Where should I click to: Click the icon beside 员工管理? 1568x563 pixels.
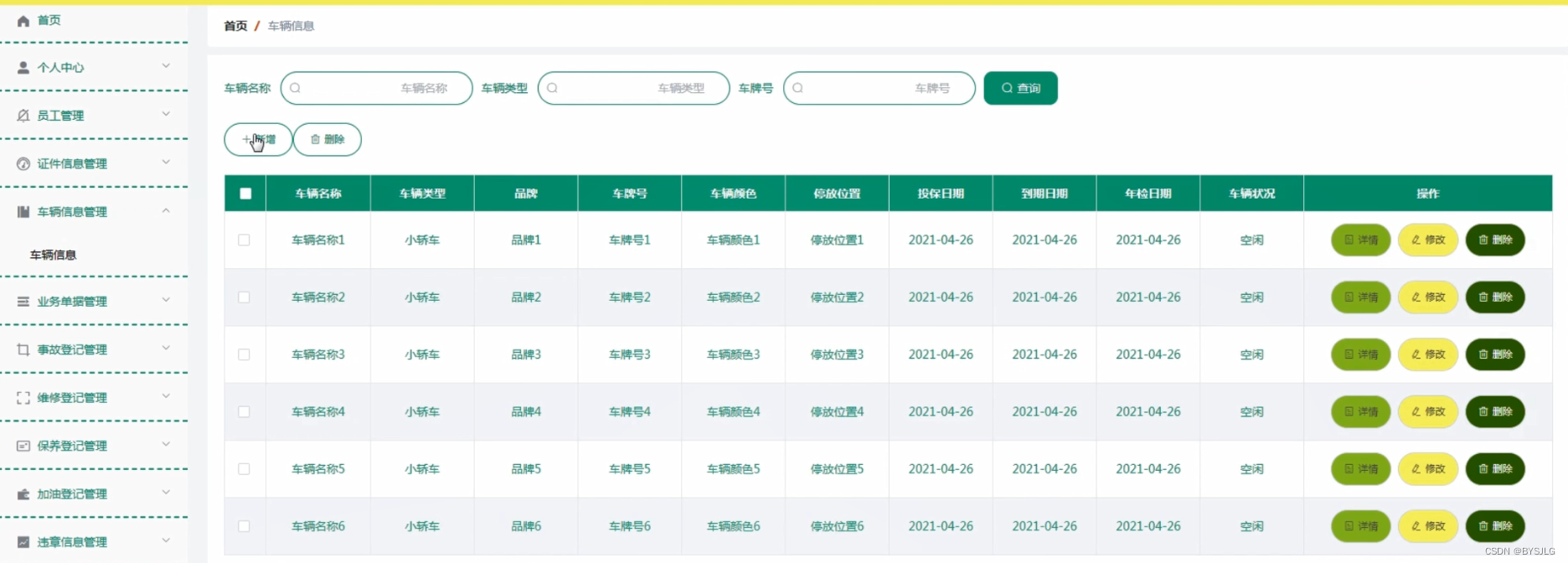[23, 116]
